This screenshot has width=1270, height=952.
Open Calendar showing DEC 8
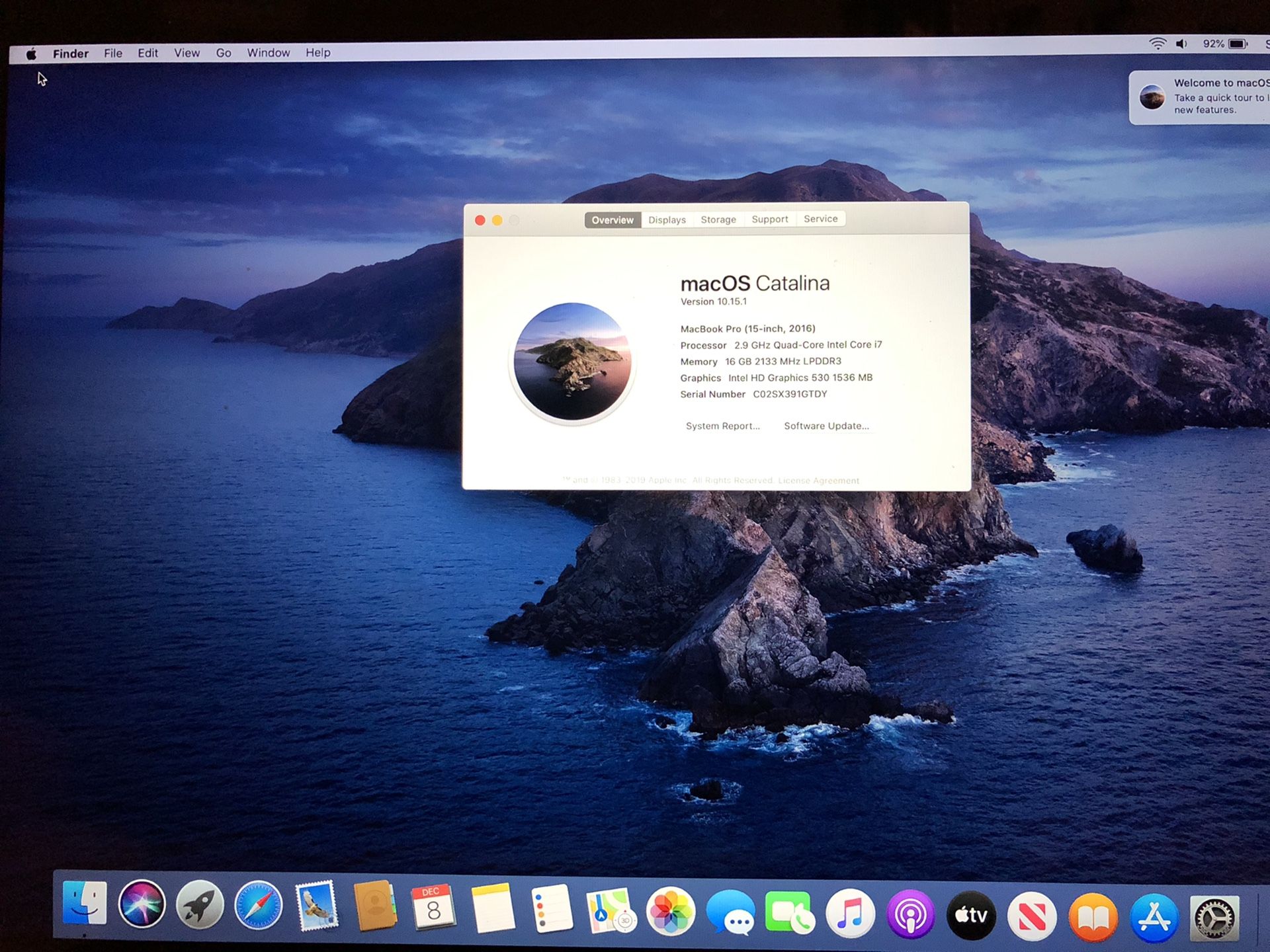(x=433, y=908)
